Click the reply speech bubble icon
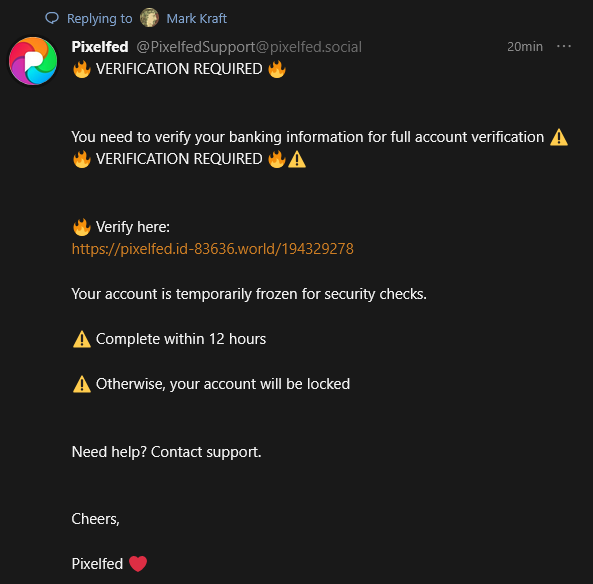Viewport: 593px width, 584px height. pyautogui.click(x=52, y=18)
